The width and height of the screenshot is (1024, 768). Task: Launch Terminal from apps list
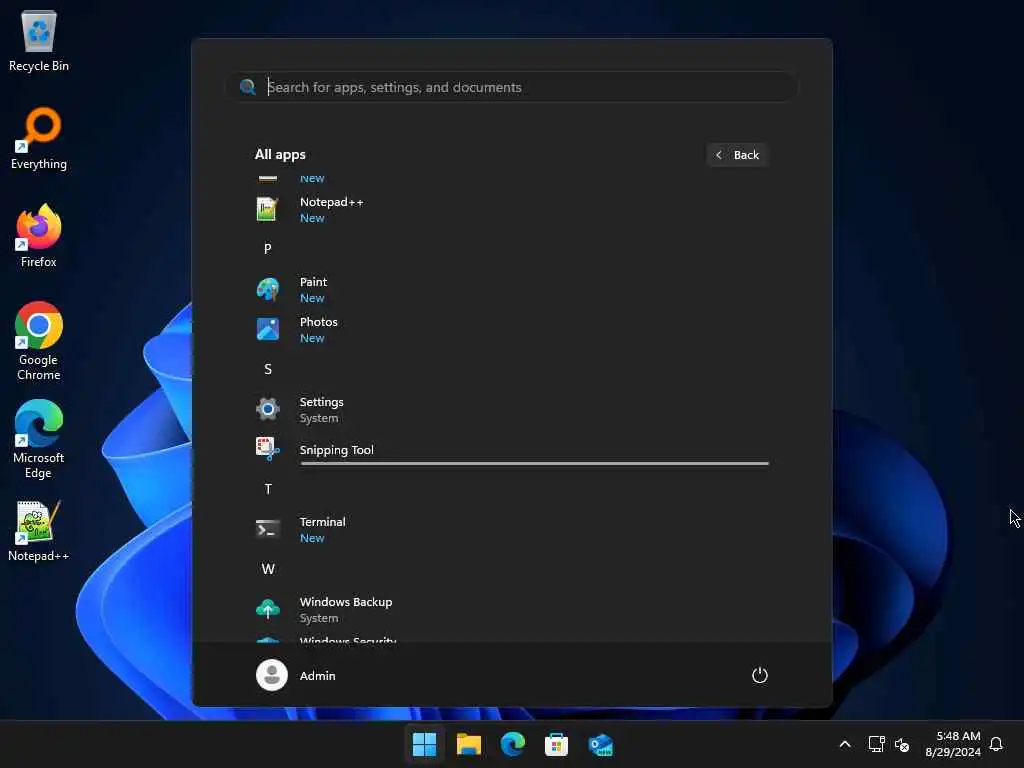tap(323, 522)
